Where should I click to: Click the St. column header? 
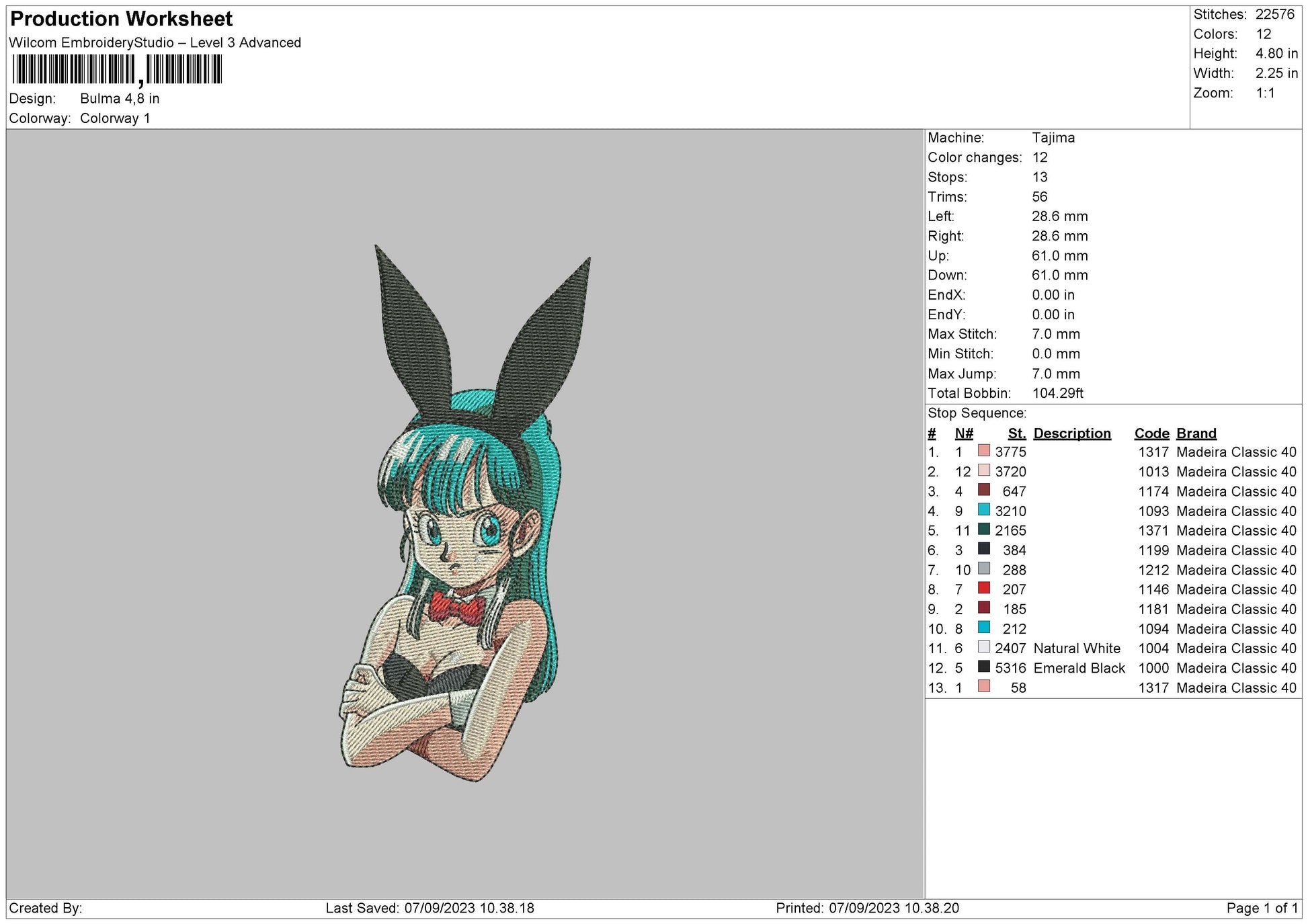[1016, 433]
